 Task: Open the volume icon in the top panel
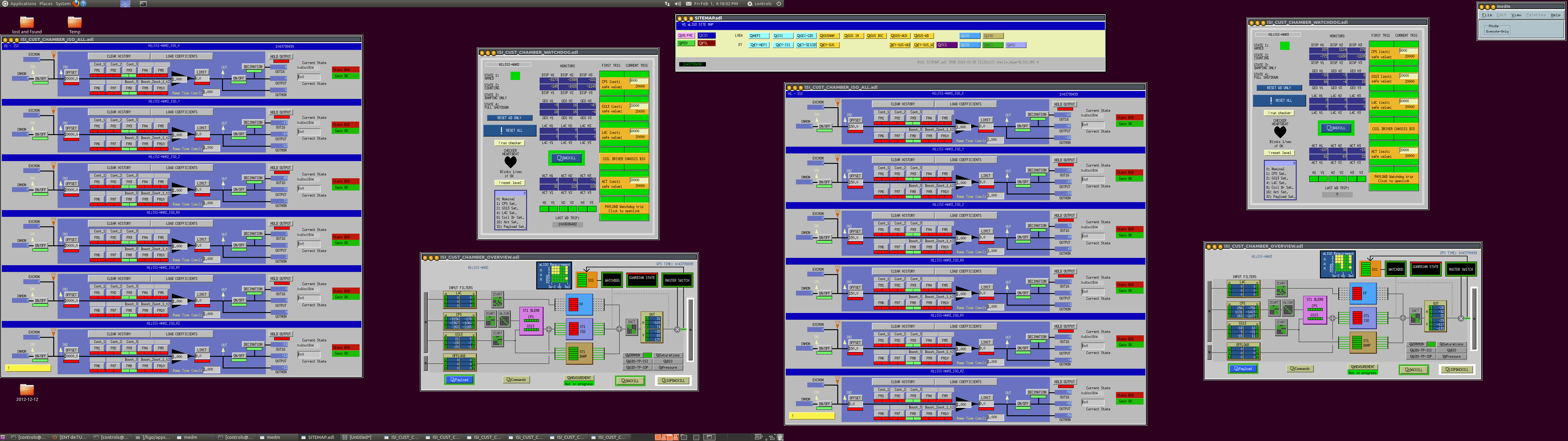[677, 4]
